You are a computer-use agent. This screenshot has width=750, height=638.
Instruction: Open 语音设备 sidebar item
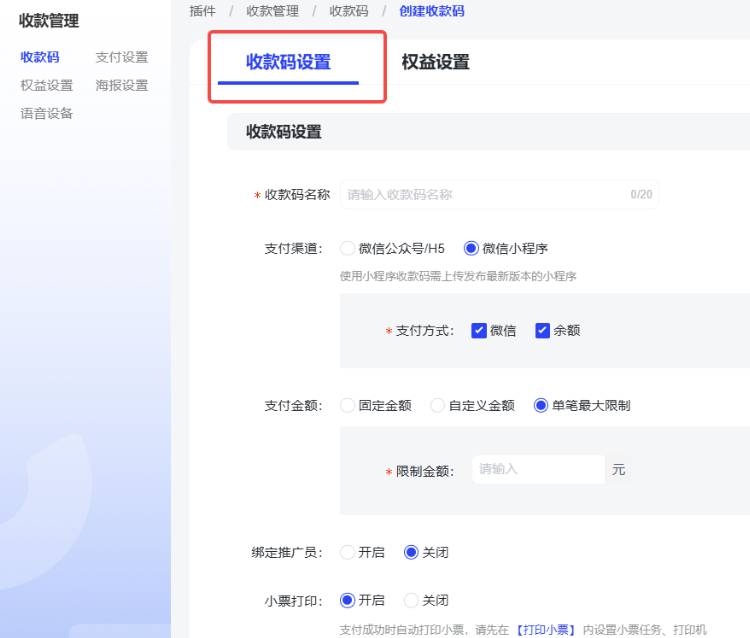click(x=46, y=113)
